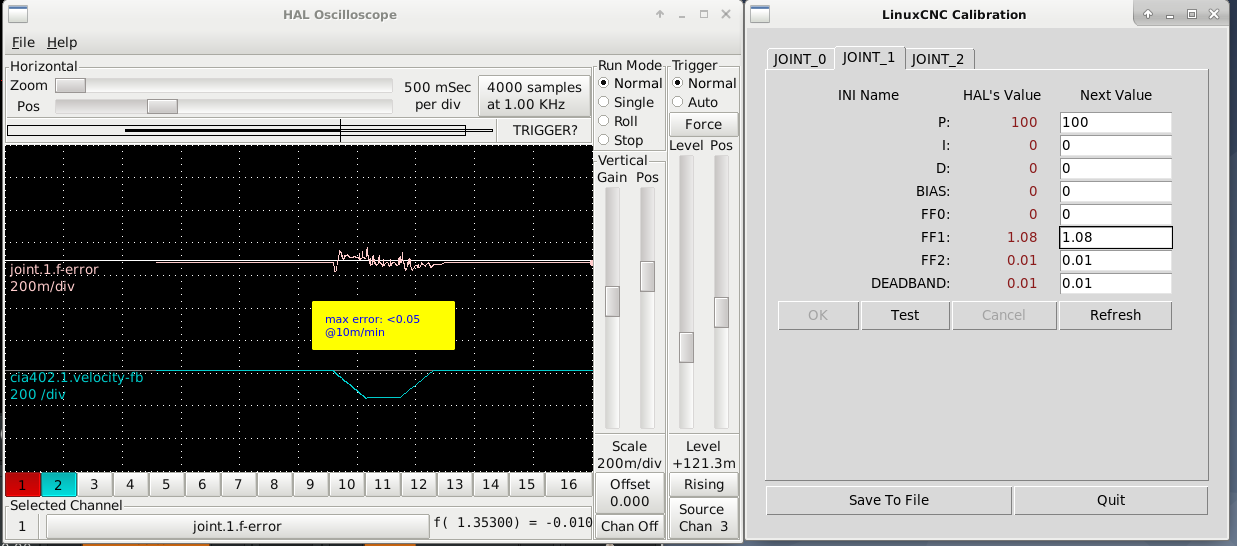Viewport: 1237px width, 546px height.
Task: Open the Help menu in HAL Oscilloscope
Action: click(x=62, y=42)
